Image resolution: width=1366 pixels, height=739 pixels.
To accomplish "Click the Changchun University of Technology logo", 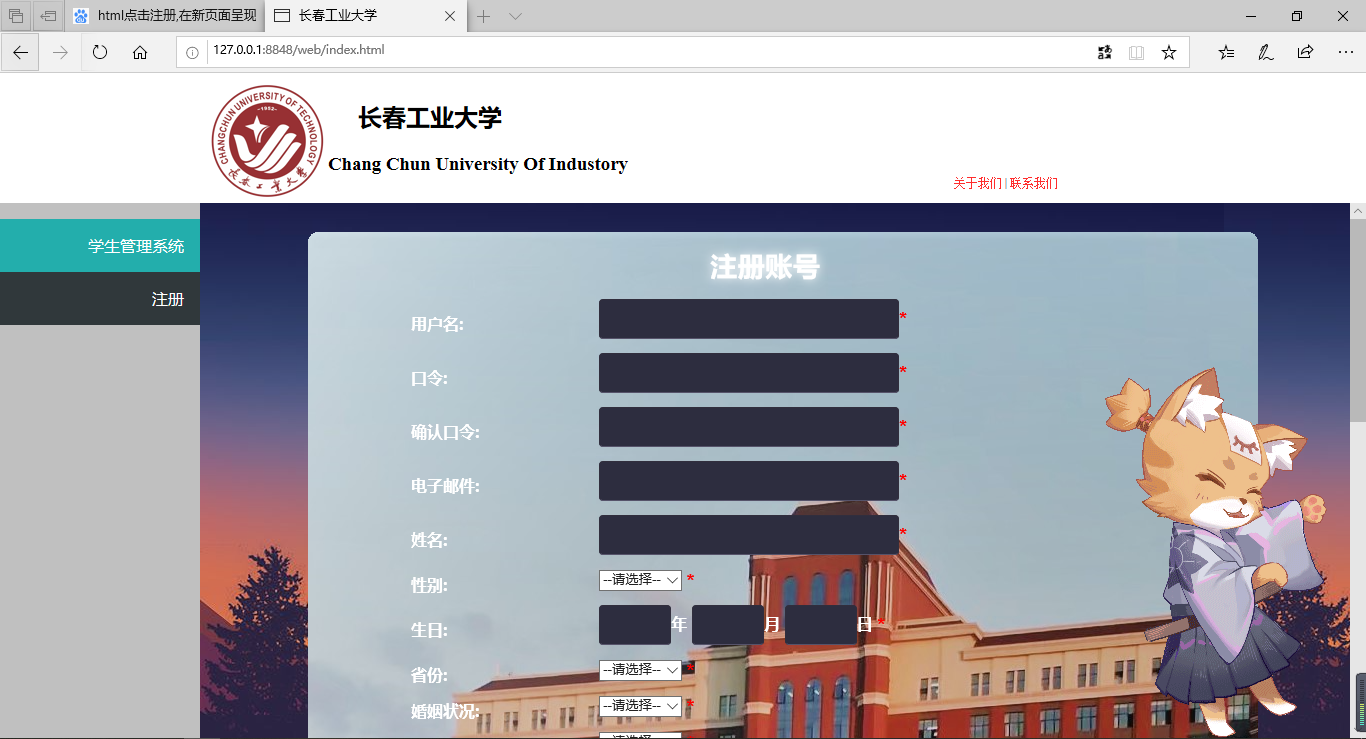I will [x=267, y=140].
